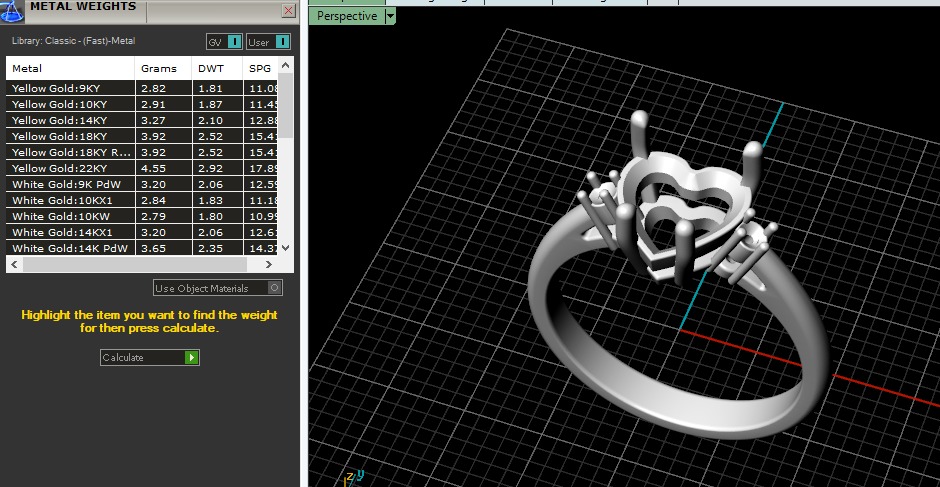940x487 pixels.
Task: Click the table scroll up arrow
Action: pos(285,65)
